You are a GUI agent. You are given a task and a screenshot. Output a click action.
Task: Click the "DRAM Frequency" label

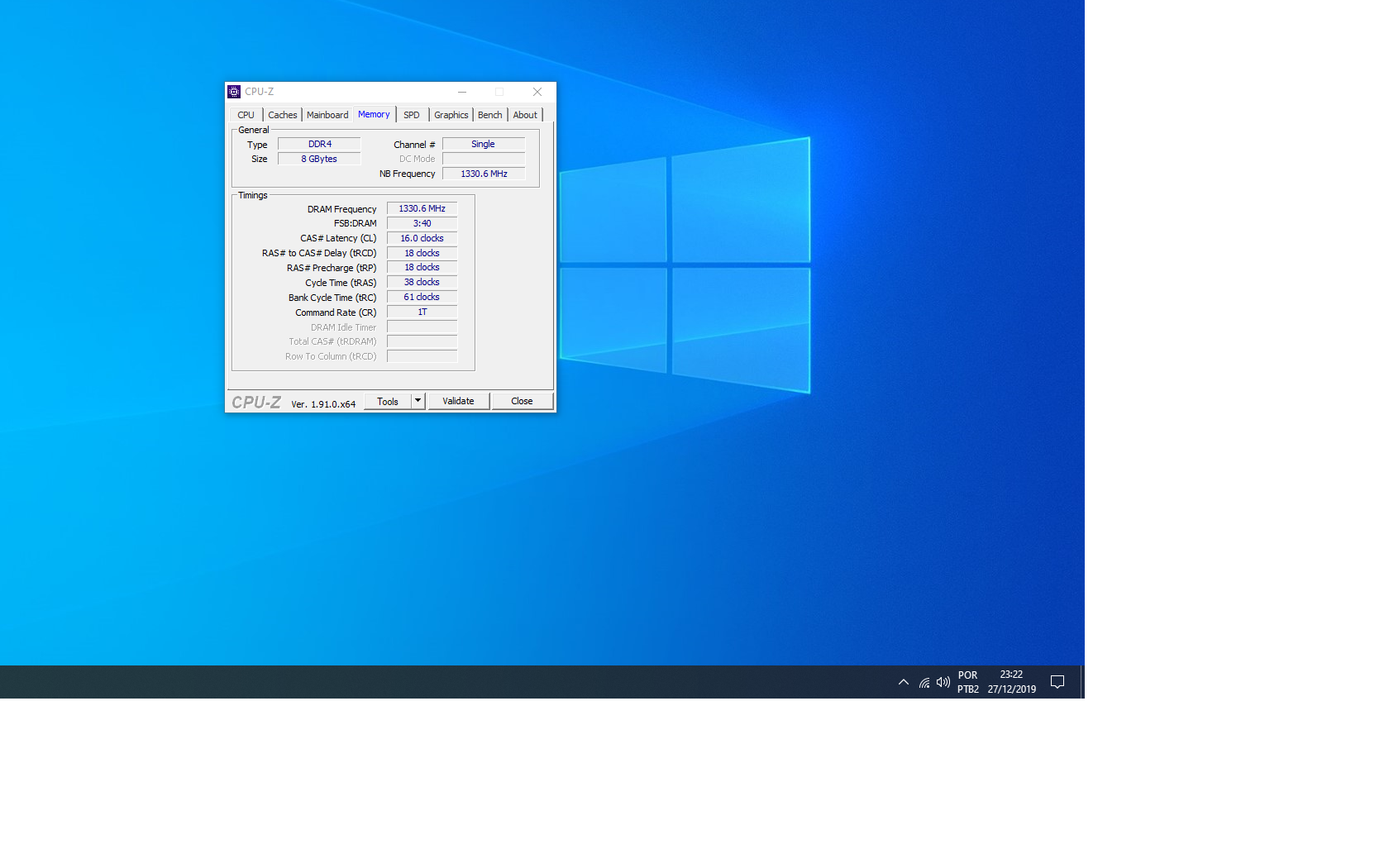point(341,209)
